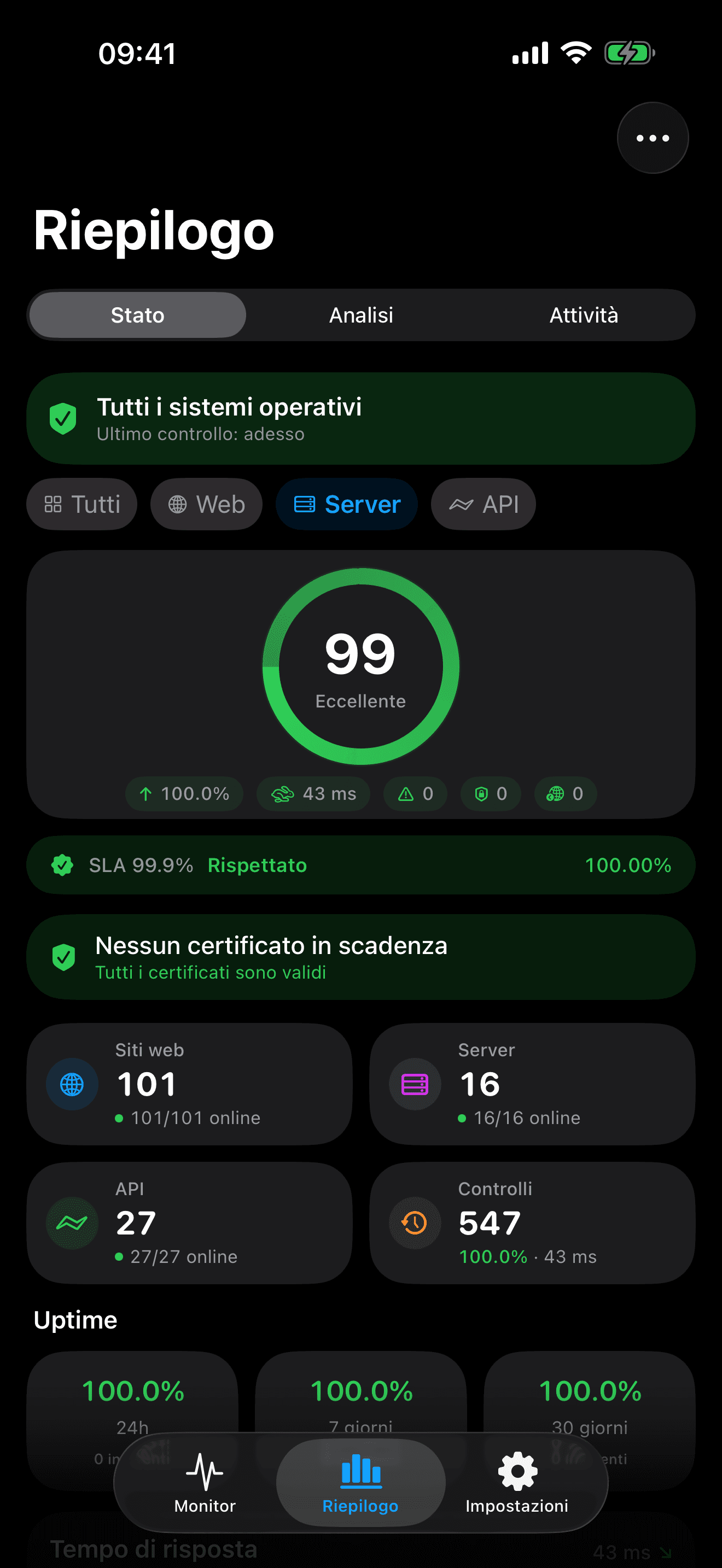The height and width of the screenshot is (1568, 722).
Task: Tap the 101/101 online status text
Action: coord(195,1118)
